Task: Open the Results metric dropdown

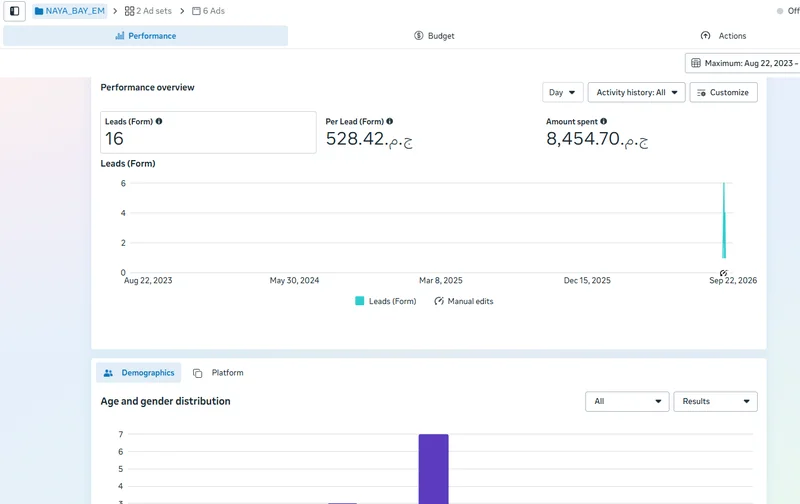Action: point(715,401)
